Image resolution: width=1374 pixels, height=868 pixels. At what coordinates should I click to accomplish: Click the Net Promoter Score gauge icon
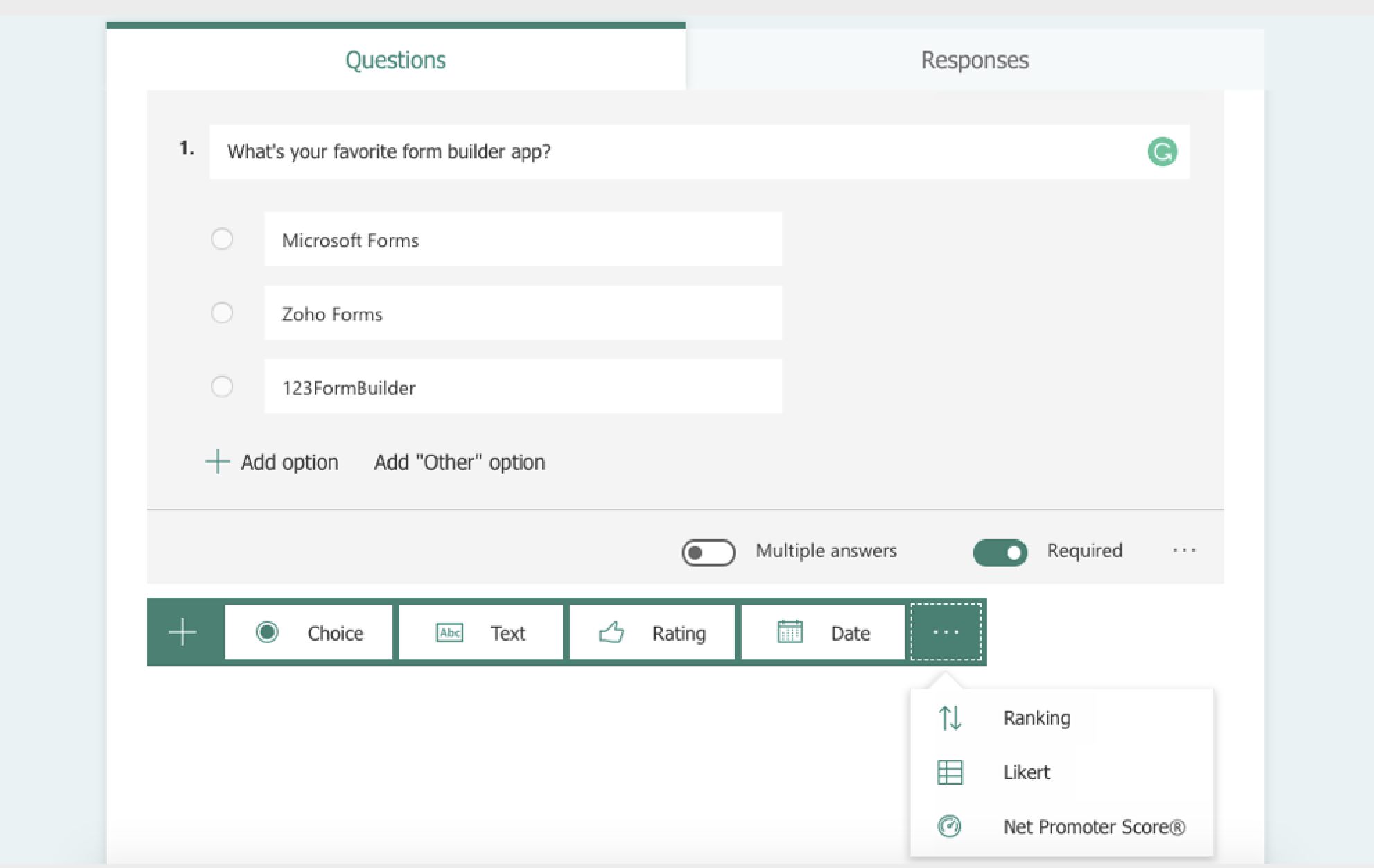pyautogui.click(x=949, y=826)
